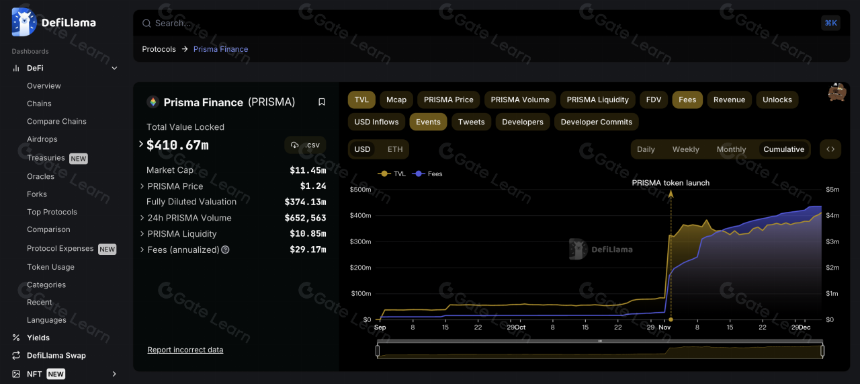Open the Categories page
The width and height of the screenshot is (860, 384).
point(46,284)
